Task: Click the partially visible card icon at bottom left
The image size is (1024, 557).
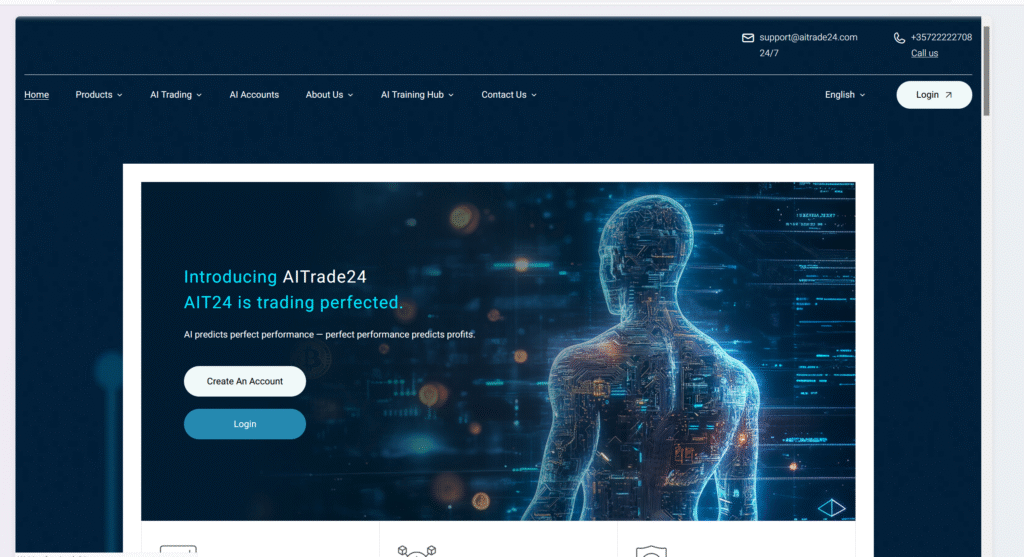Action: tap(178, 550)
